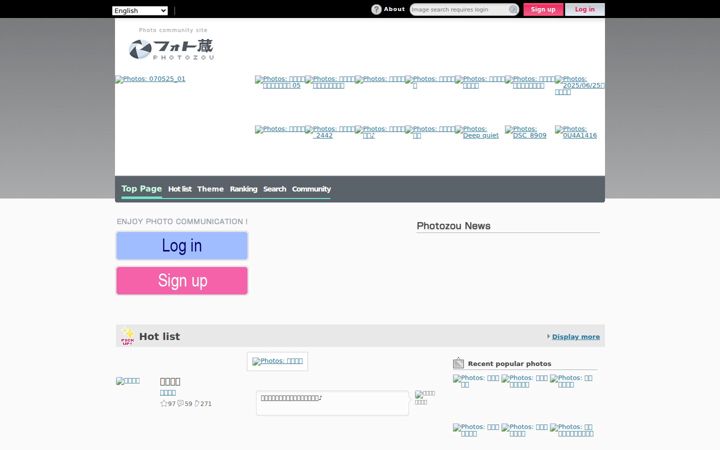Viewport: 720px width, 450px height.
Task: Click the 'Photozou News' heading
Action: [454, 226]
